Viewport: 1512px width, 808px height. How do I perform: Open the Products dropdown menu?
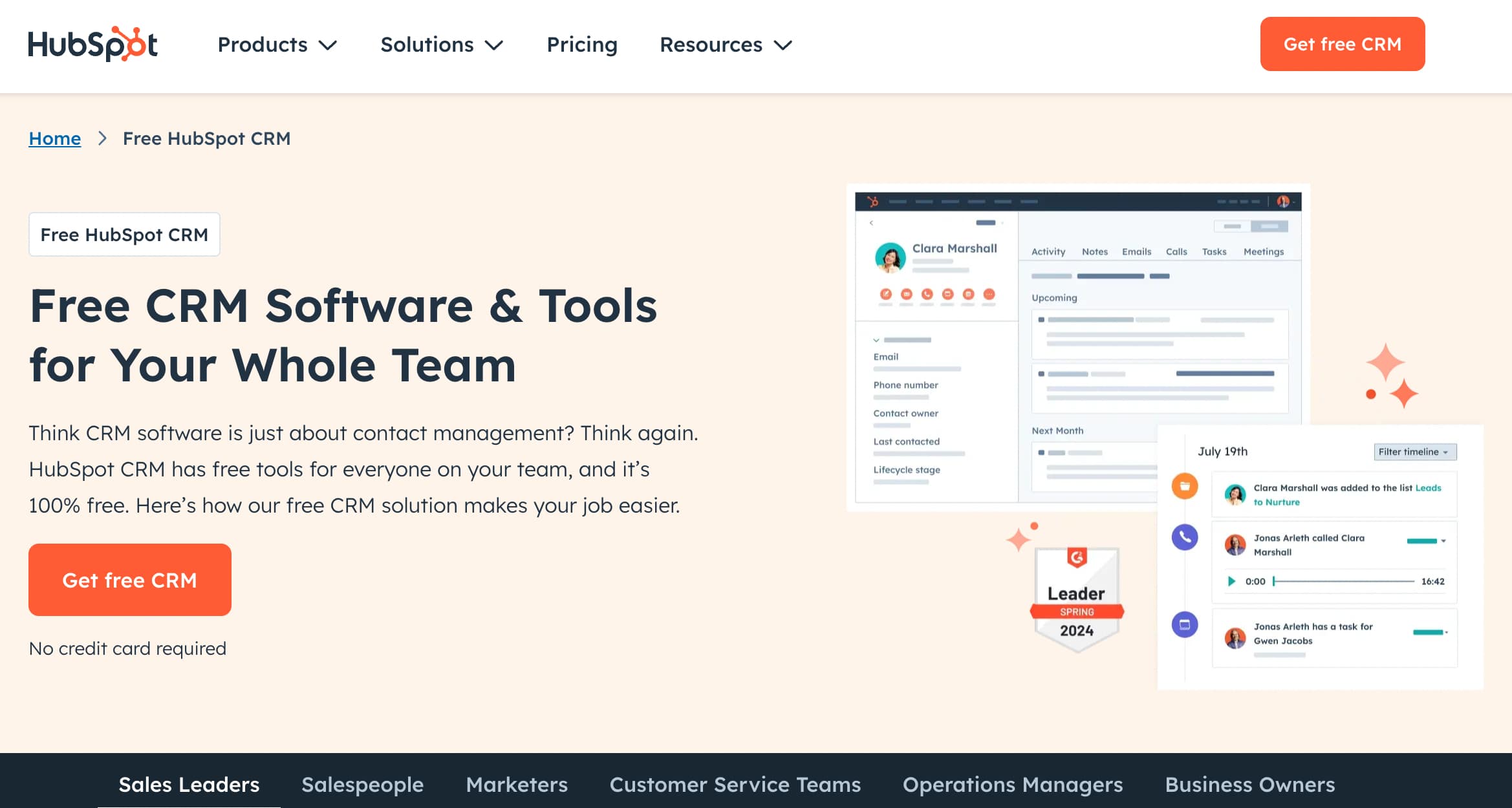(277, 44)
